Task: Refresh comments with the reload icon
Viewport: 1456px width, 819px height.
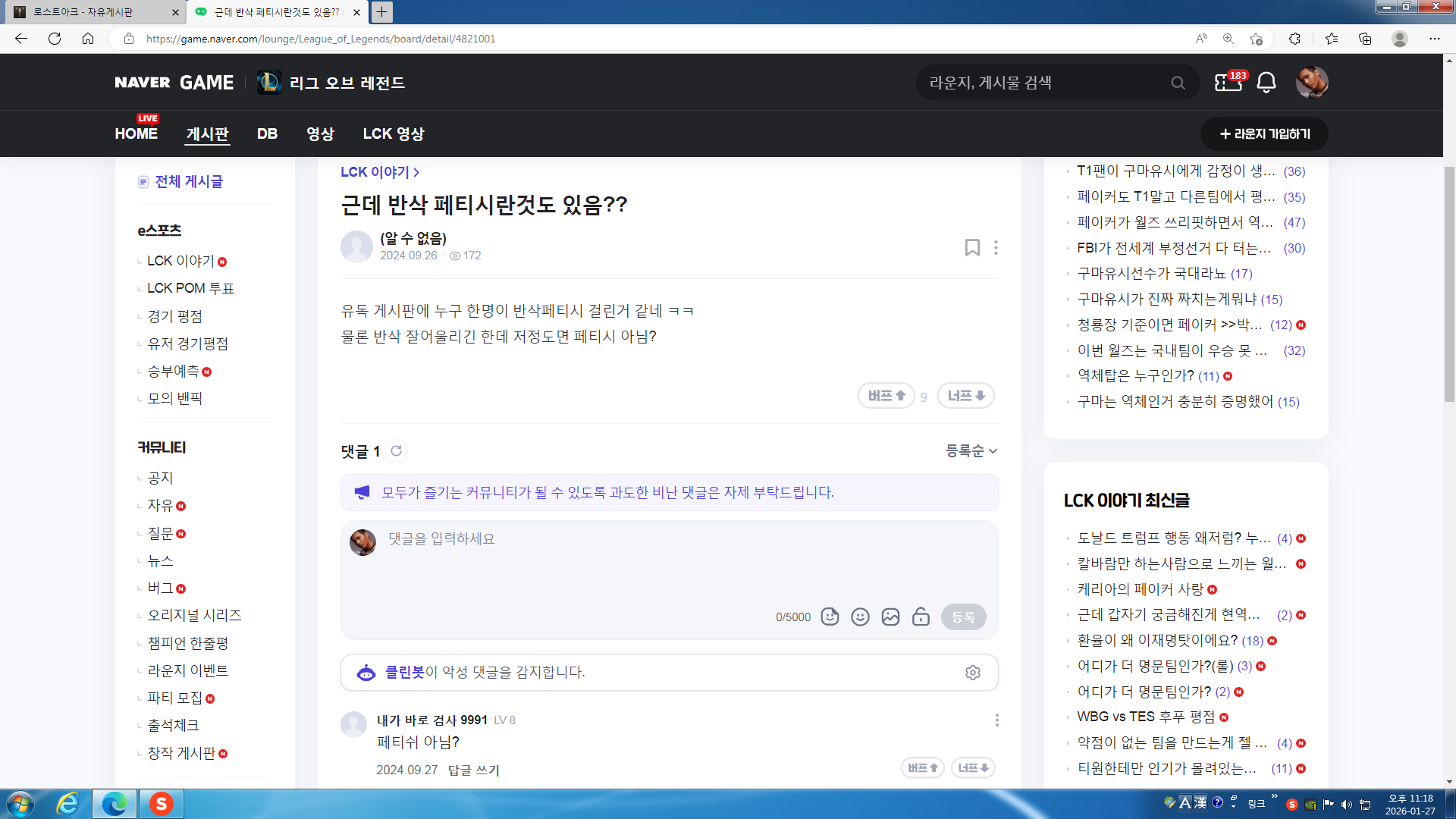Action: (x=396, y=451)
